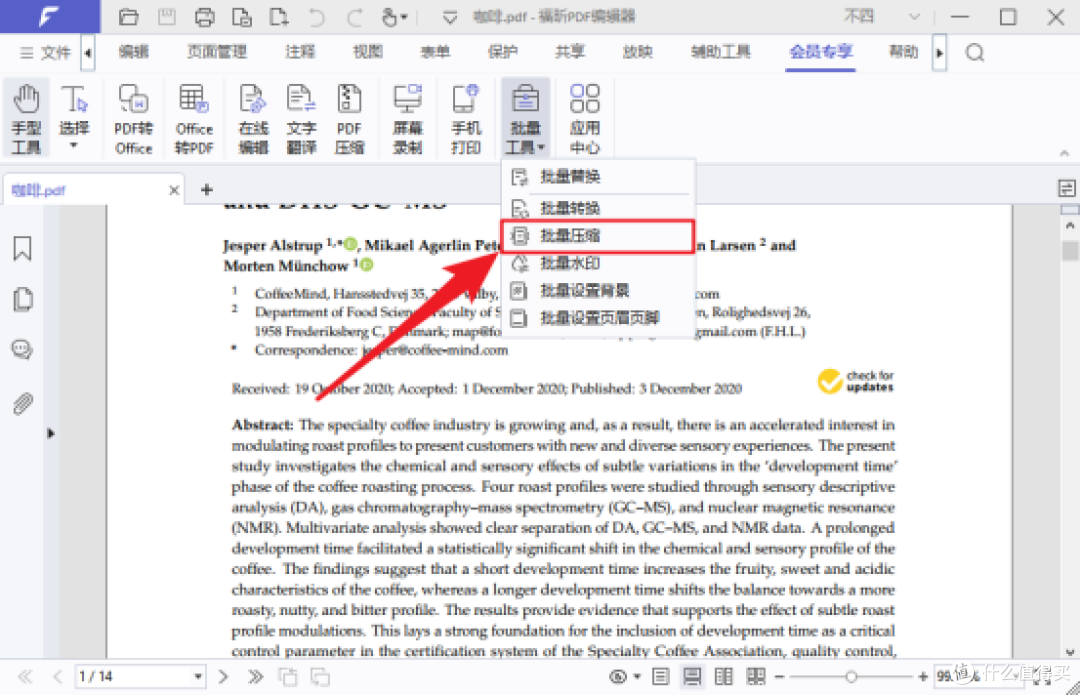Open the eye view-mode dropdown

[624, 677]
